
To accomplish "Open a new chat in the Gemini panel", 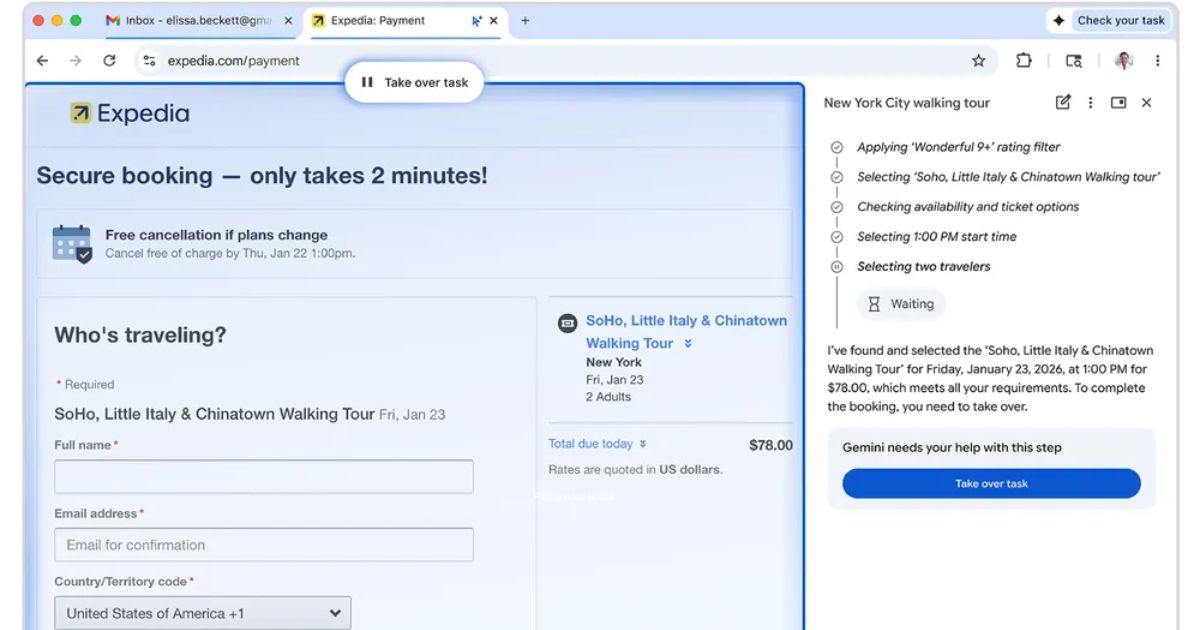I will (1064, 102).
